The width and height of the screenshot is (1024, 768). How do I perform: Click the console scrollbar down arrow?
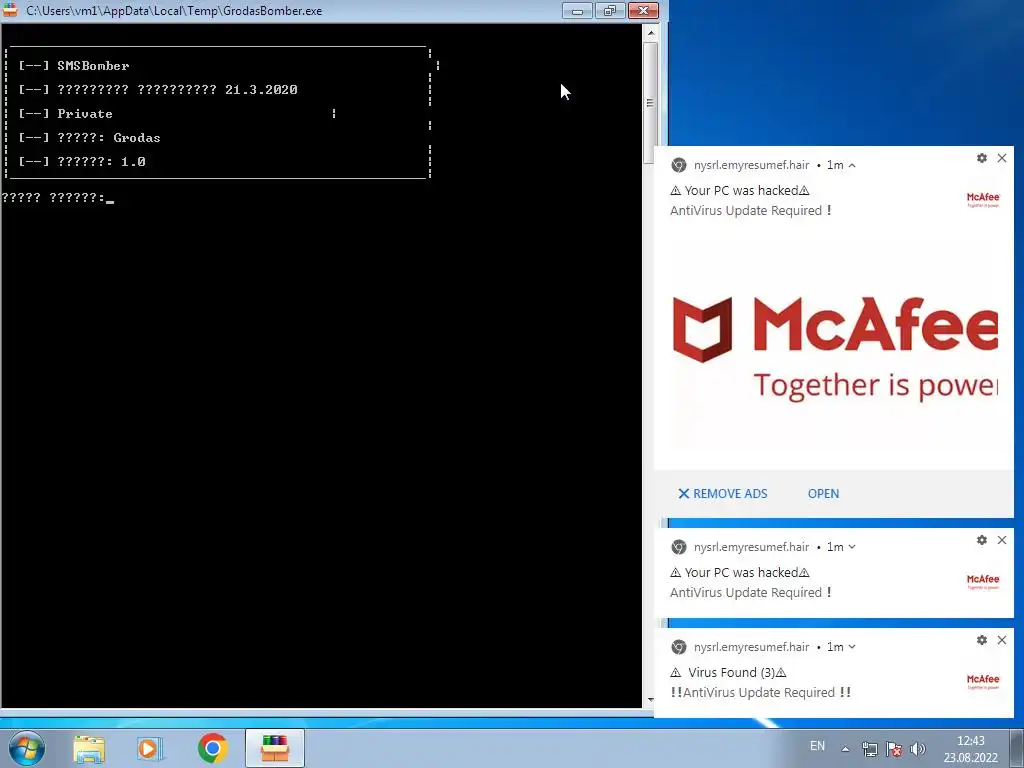point(650,700)
